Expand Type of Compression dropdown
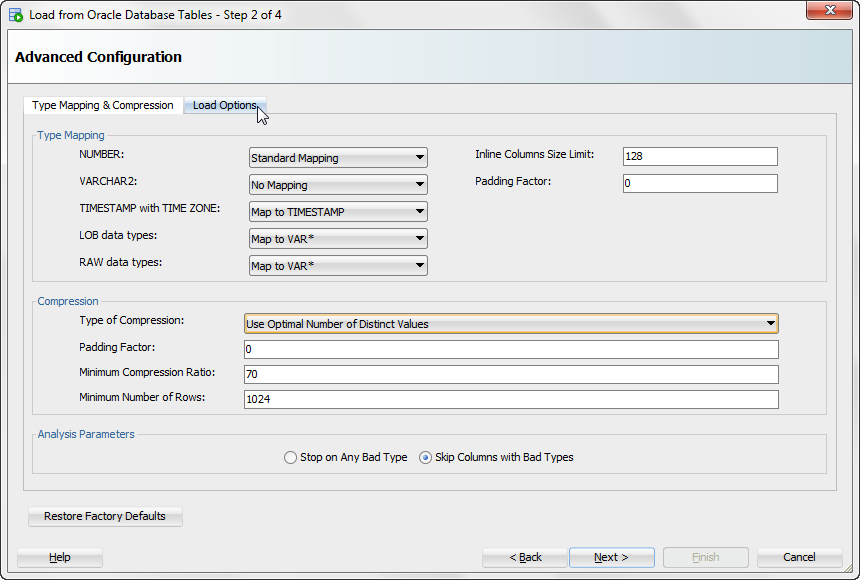The height and width of the screenshot is (580, 860). [x=511, y=323]
